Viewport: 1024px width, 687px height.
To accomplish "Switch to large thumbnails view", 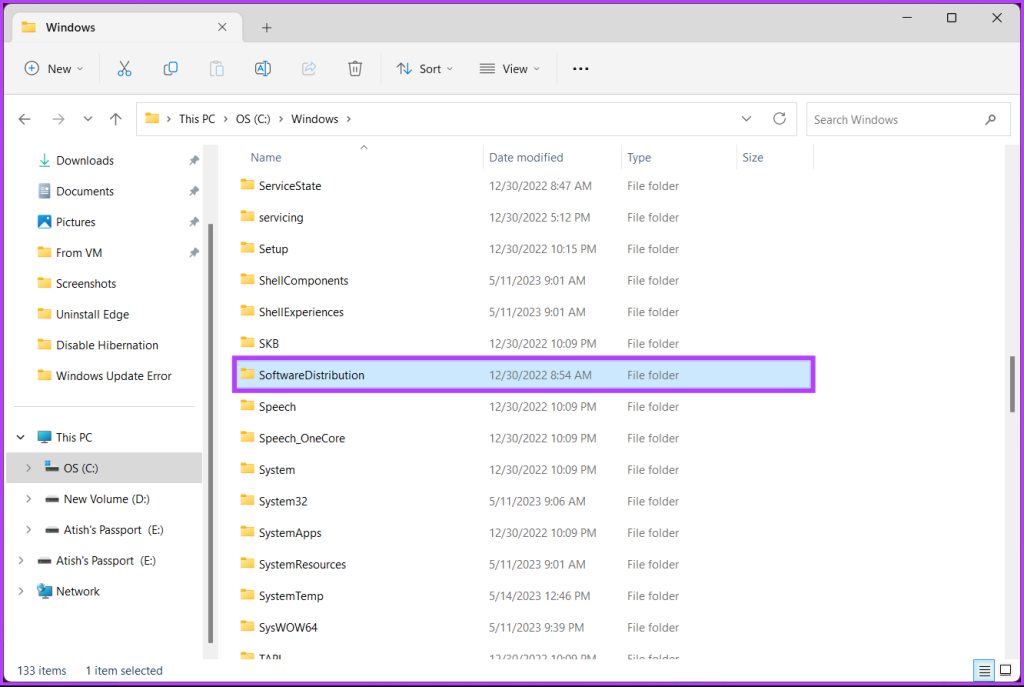I will point(1006,670).
